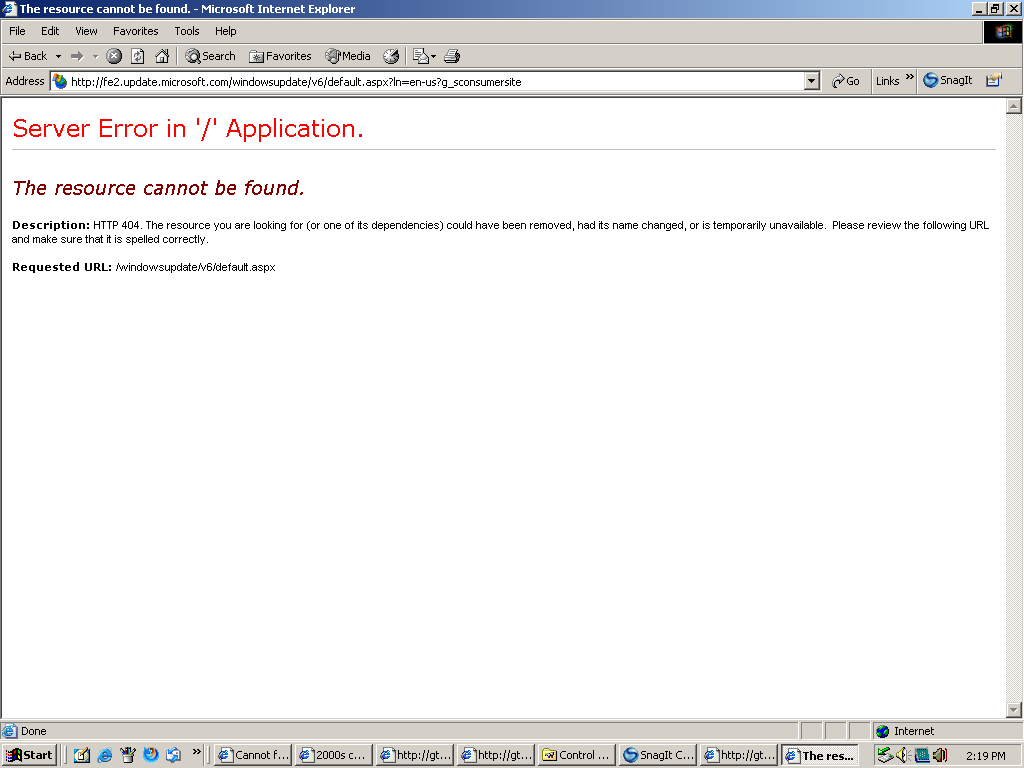
Task: Open the View menu
Action: pos(86,31)
